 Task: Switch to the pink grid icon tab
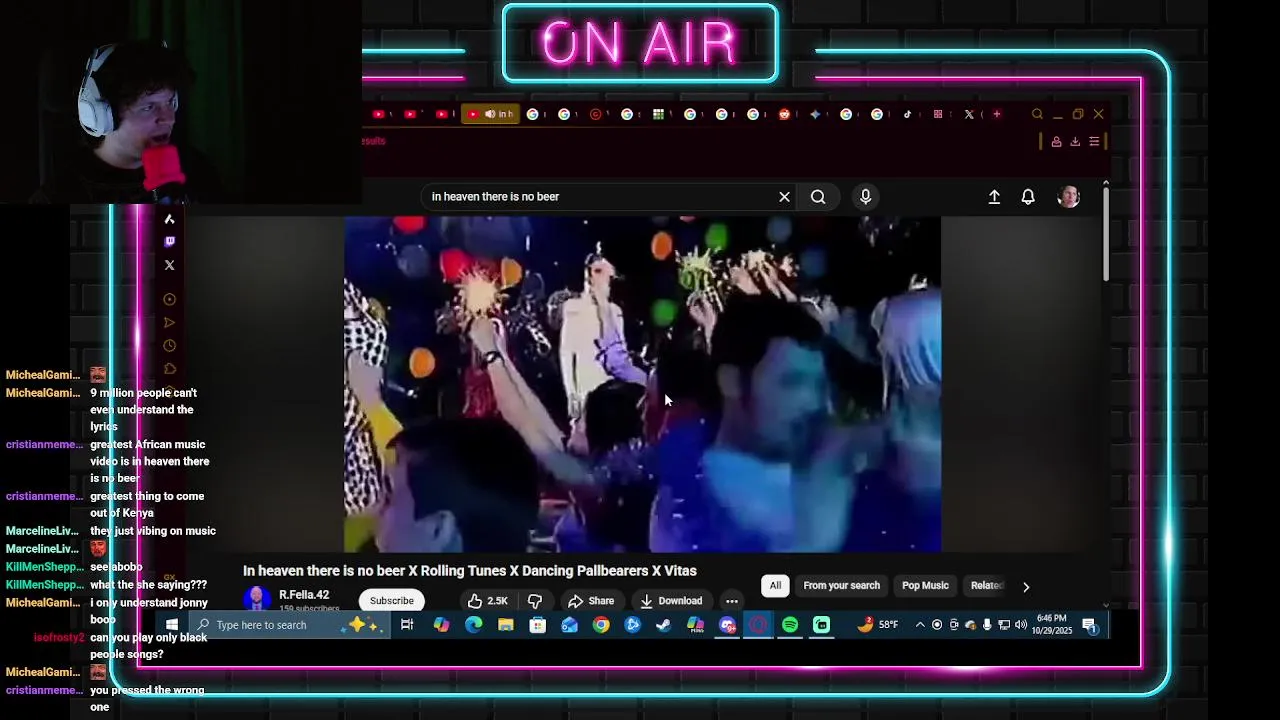click(x=938, y=114)
